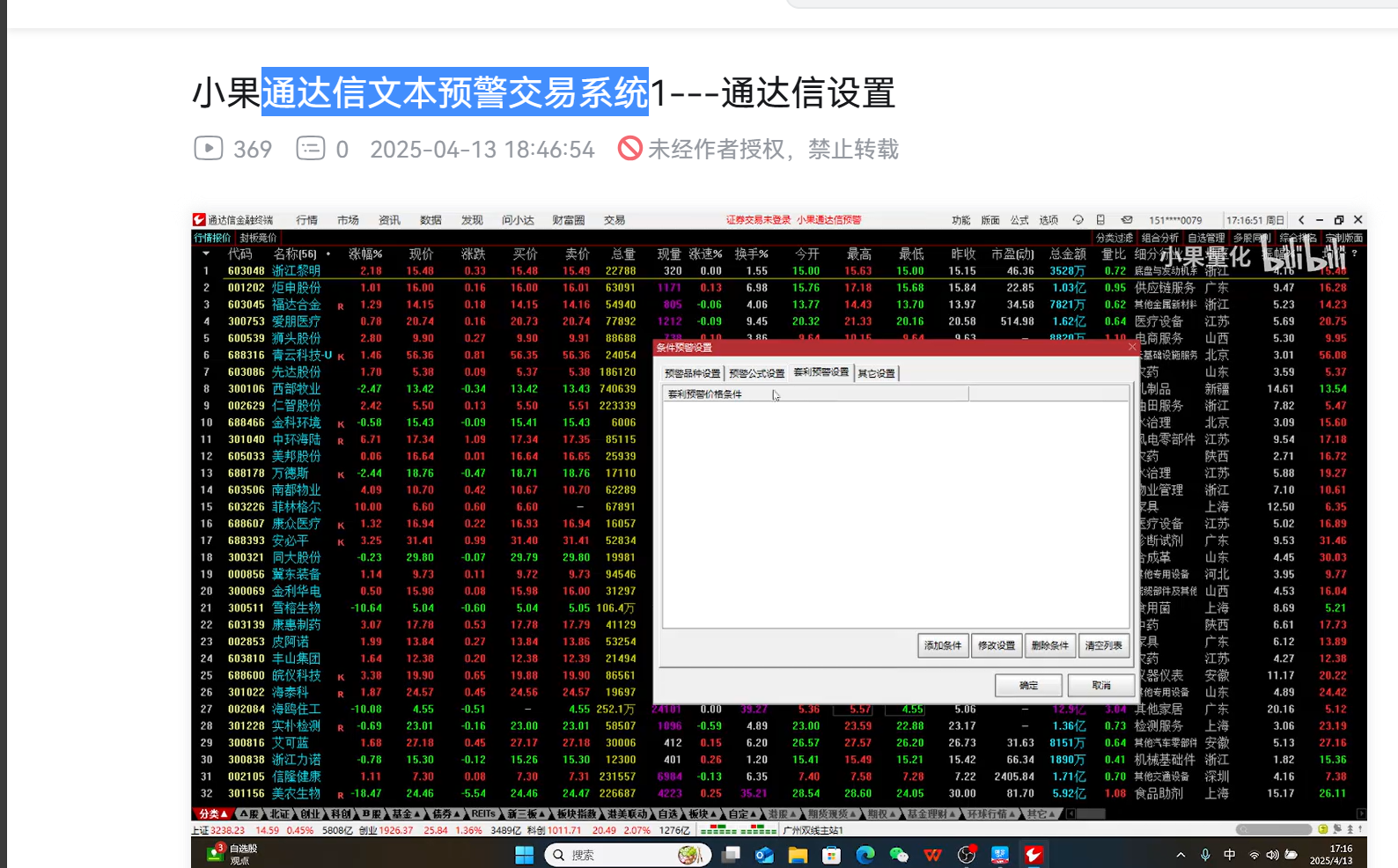1398x868 pixels.
Task: Click the 清空列表 button
Action: point(1103,645)
